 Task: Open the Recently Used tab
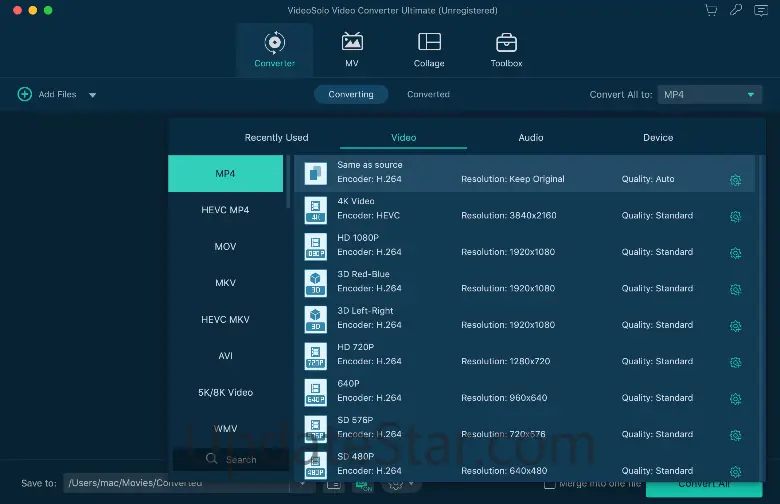(x=276, y=138)
